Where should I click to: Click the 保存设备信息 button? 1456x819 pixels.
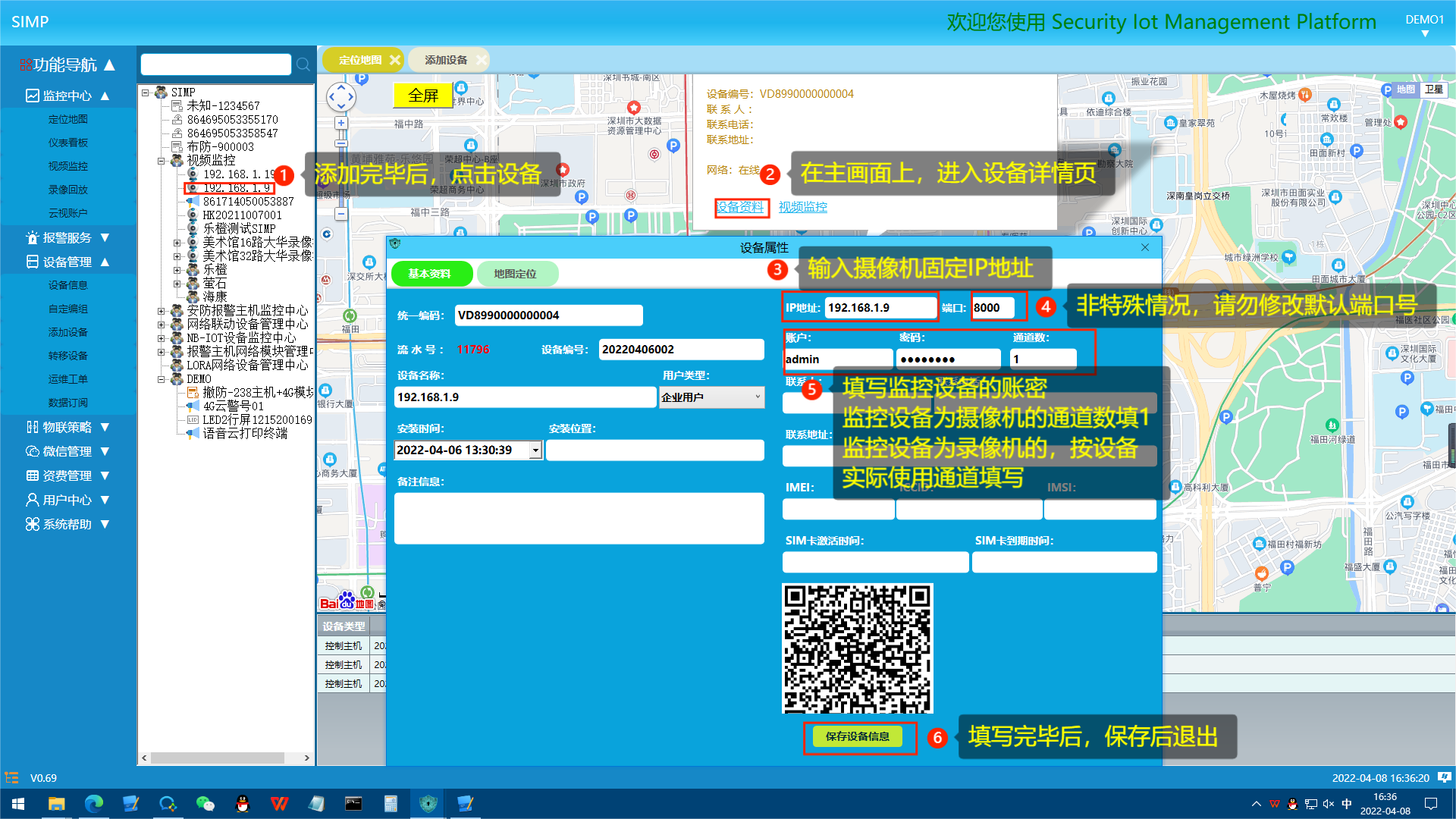858,736
